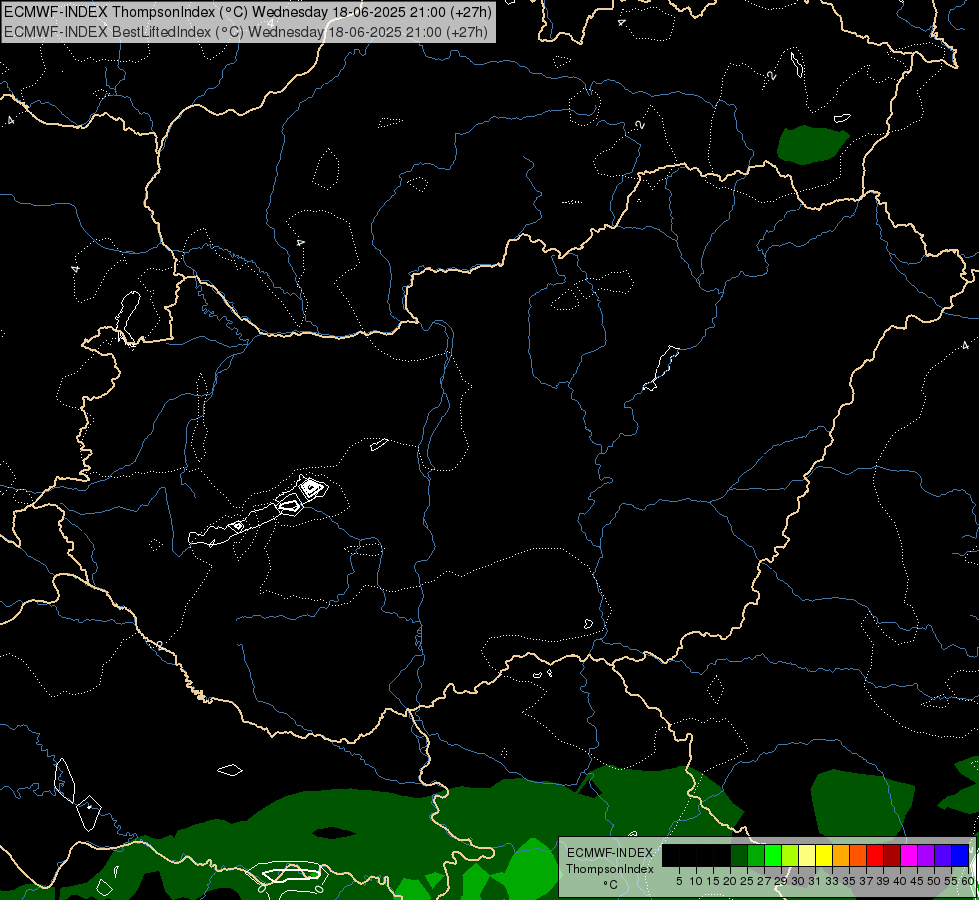Click the dark green 20–25 legend swatch
Image resolution: width=979 pixels, height=900 pixels.
[x=739, y=855]
